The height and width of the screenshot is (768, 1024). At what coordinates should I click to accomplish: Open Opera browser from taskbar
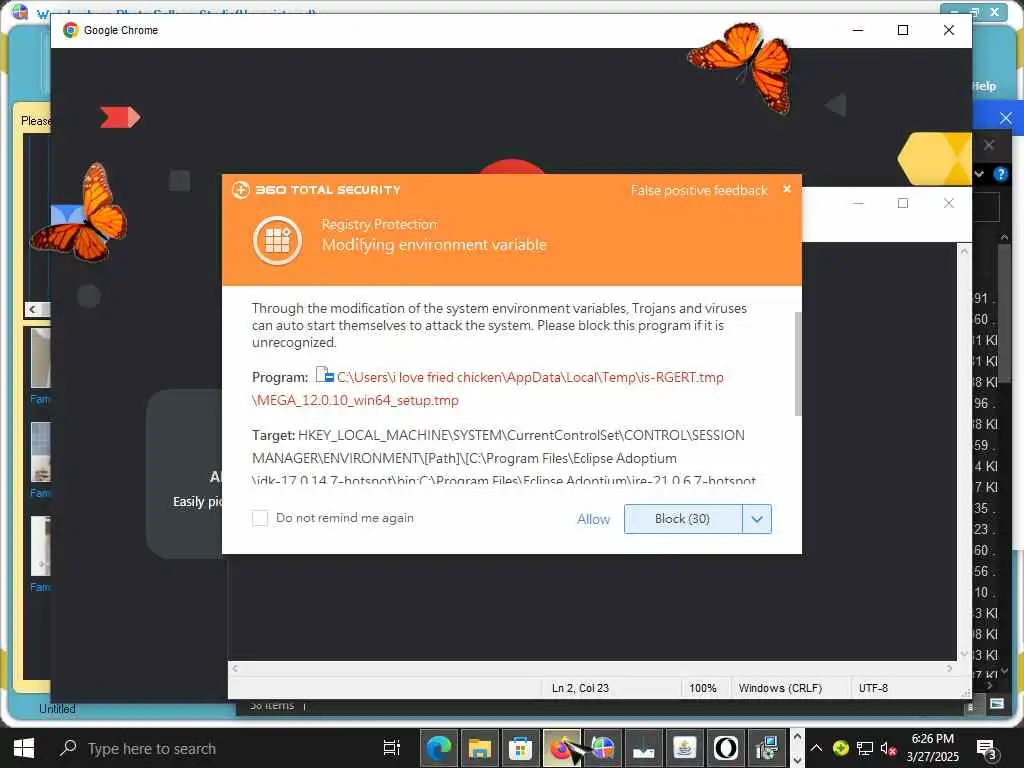tap(726, 748)
